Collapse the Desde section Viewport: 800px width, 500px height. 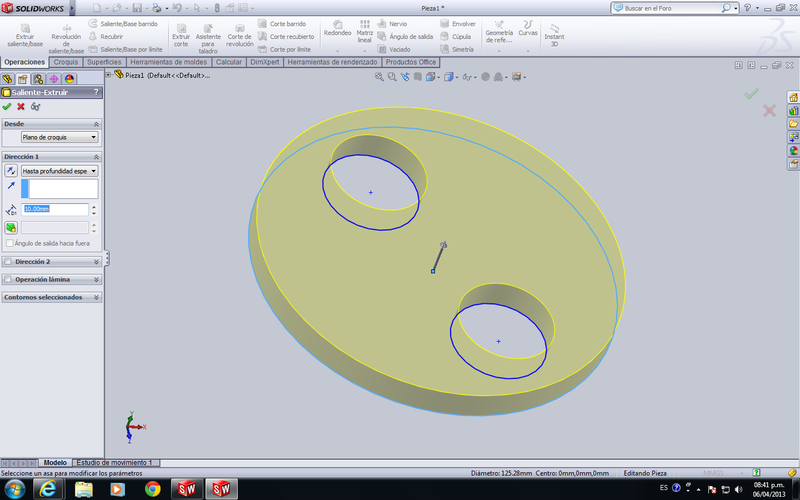(x=96, y=124)
